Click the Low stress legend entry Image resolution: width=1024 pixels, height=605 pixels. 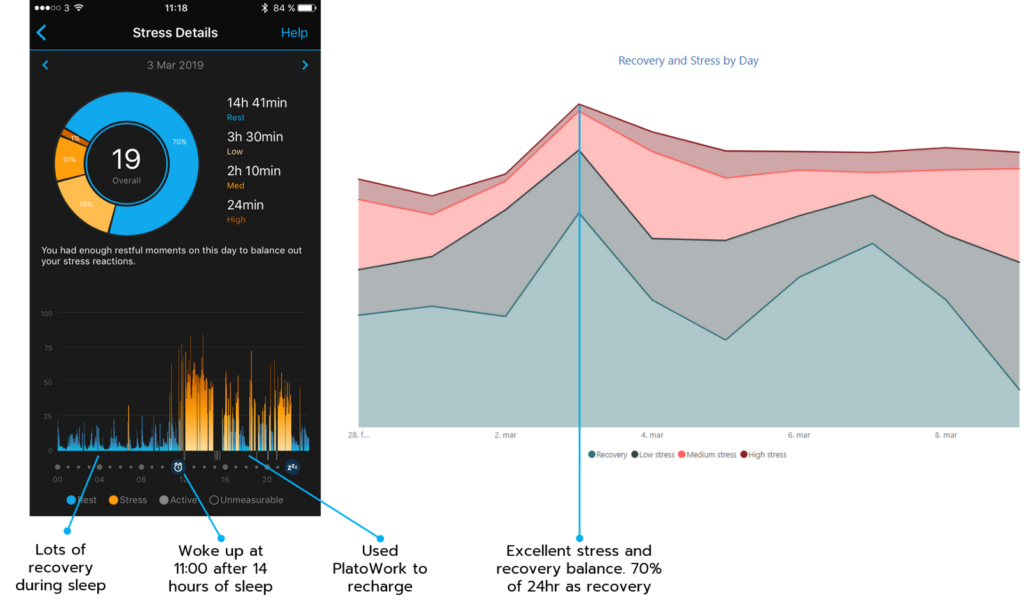pos(652,455)
